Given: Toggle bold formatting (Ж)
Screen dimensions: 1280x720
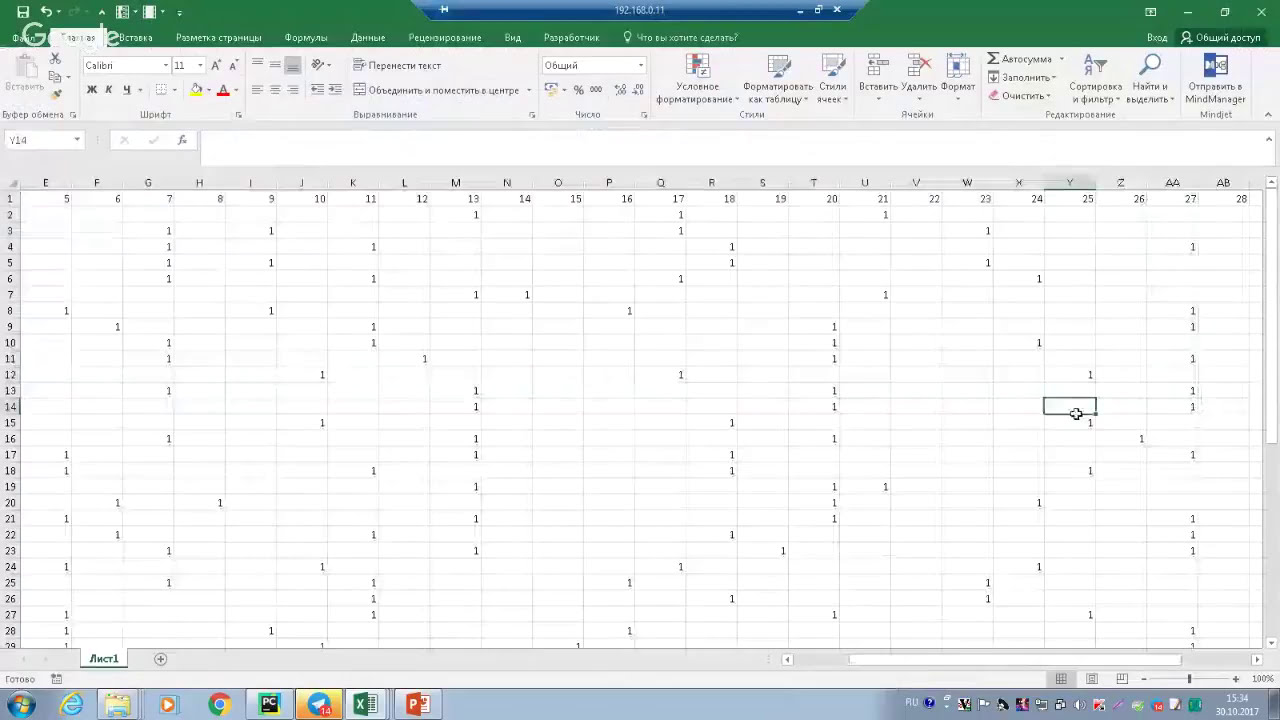Looking at the screenshot, I should coord(92,90).
